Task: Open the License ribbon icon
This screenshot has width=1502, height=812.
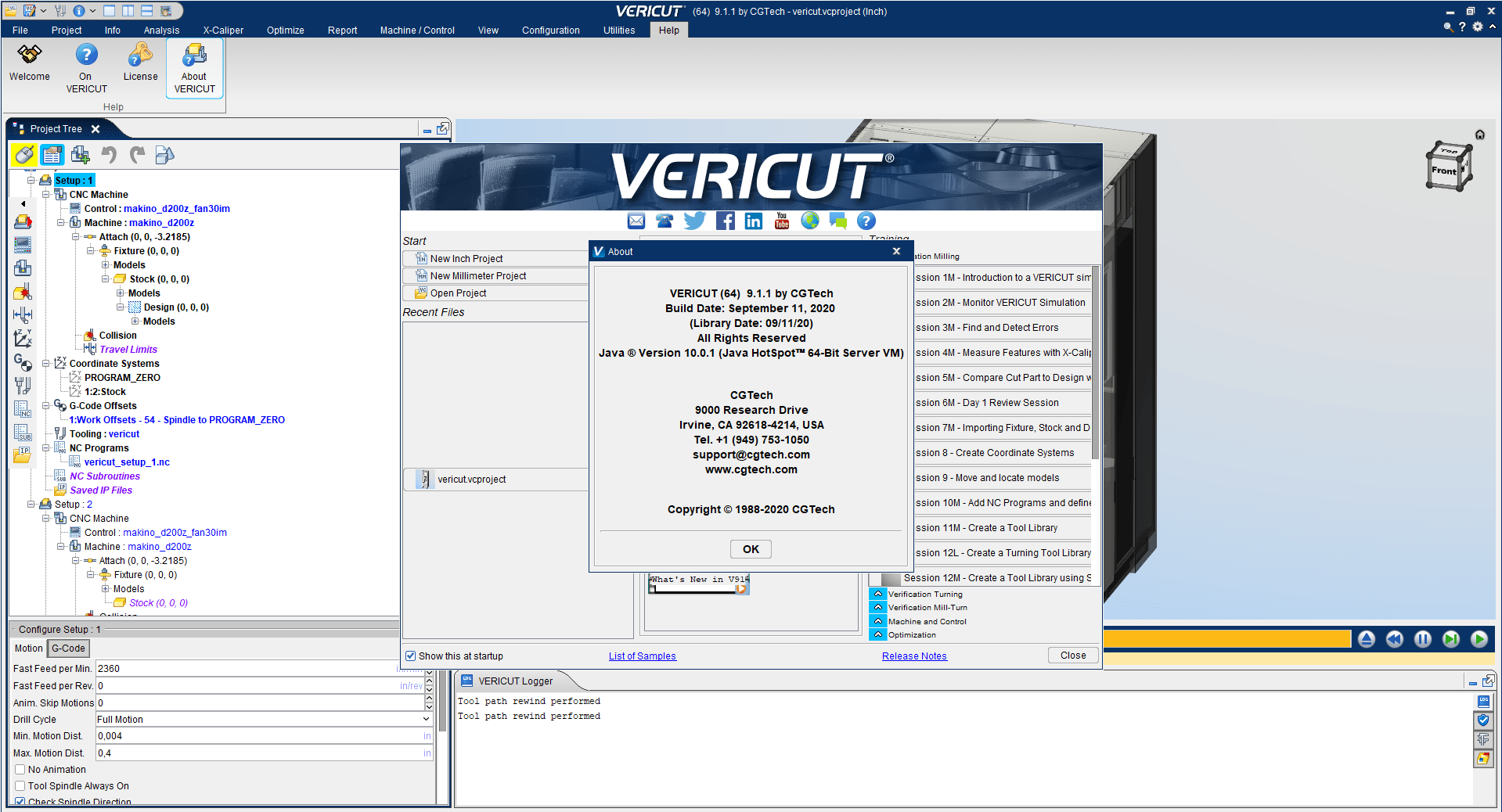Action: click(x=140, y=55)
